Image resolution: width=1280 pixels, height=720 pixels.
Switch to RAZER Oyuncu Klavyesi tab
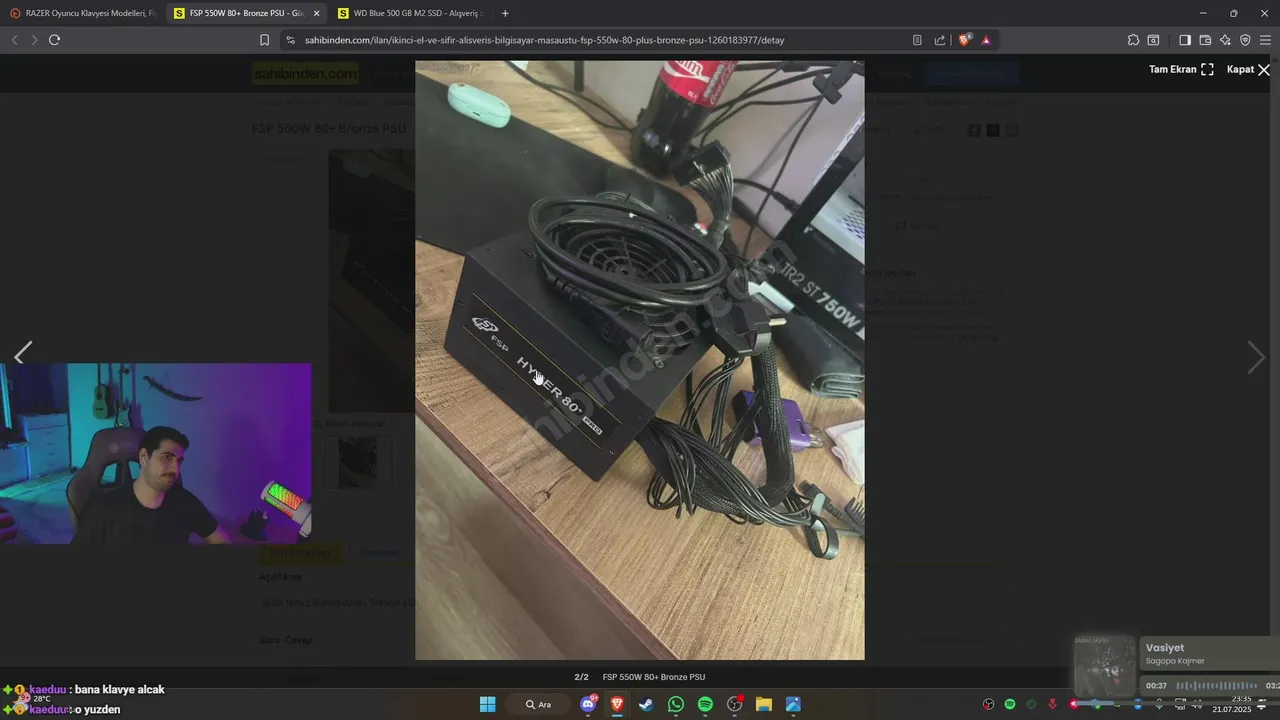click(x=82, y=13)
